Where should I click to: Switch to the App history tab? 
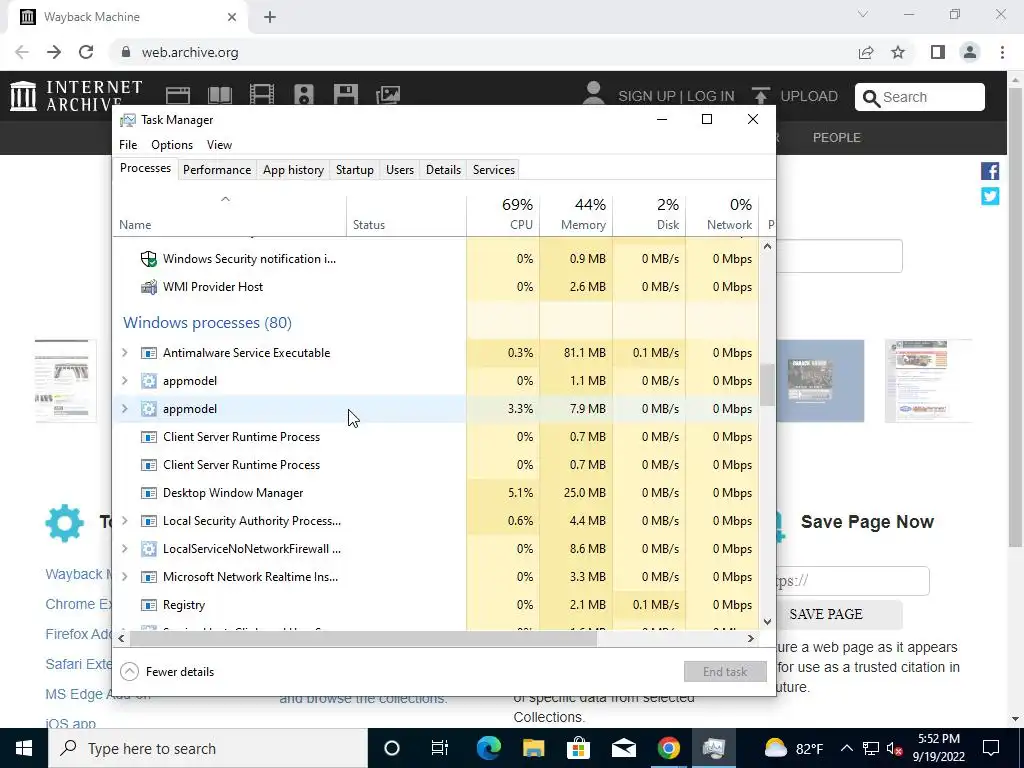point(293,170)
